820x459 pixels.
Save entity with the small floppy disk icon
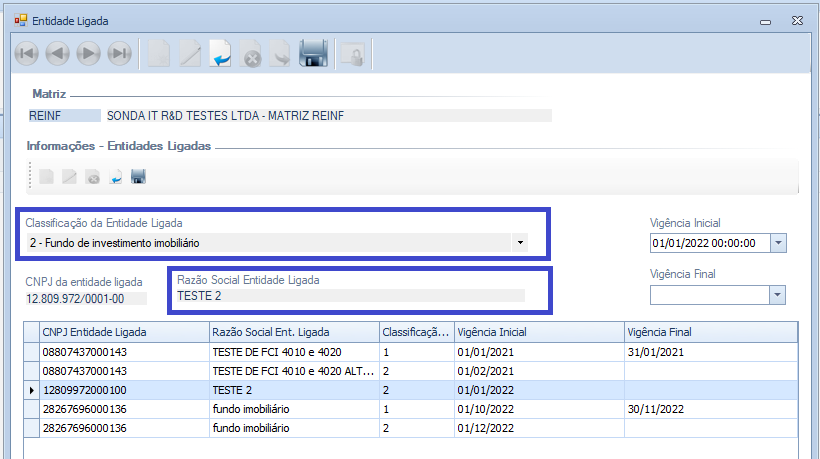[x=138, y=177]
